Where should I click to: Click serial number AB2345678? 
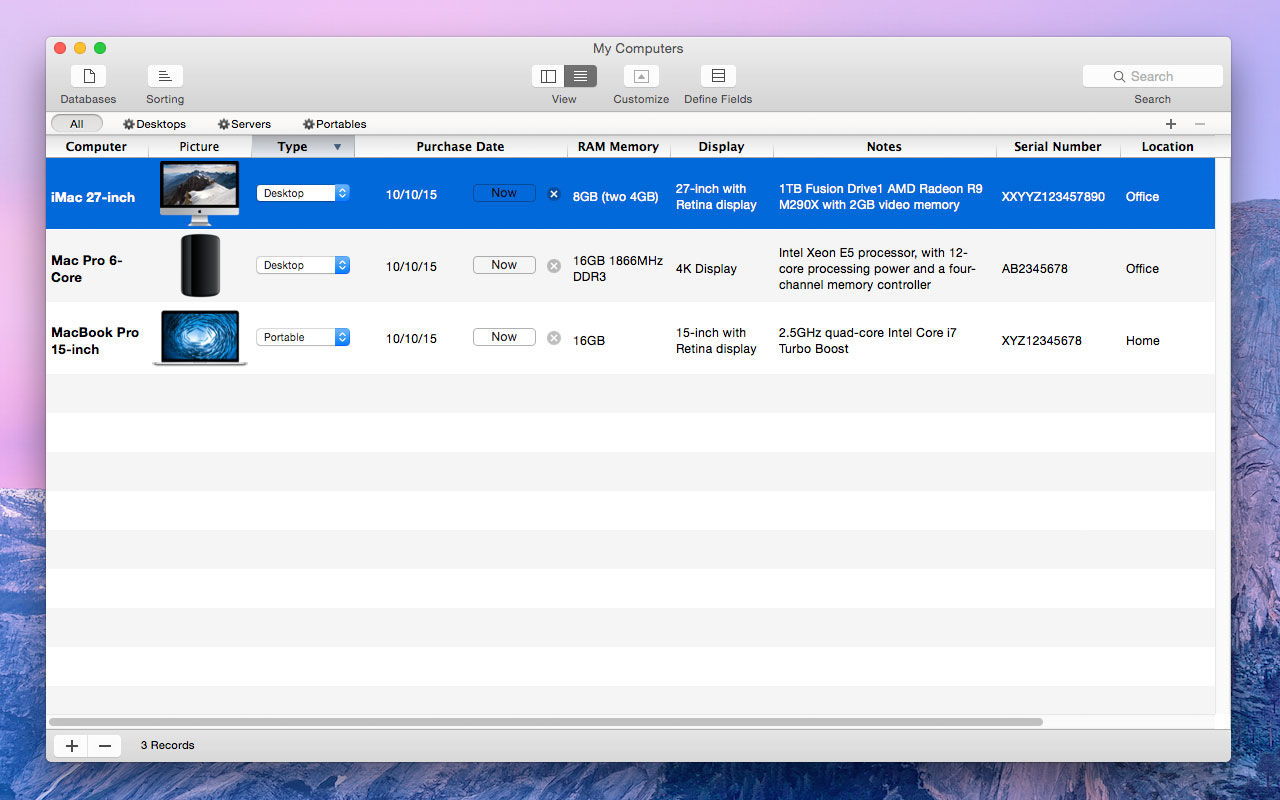[1034, 269]
